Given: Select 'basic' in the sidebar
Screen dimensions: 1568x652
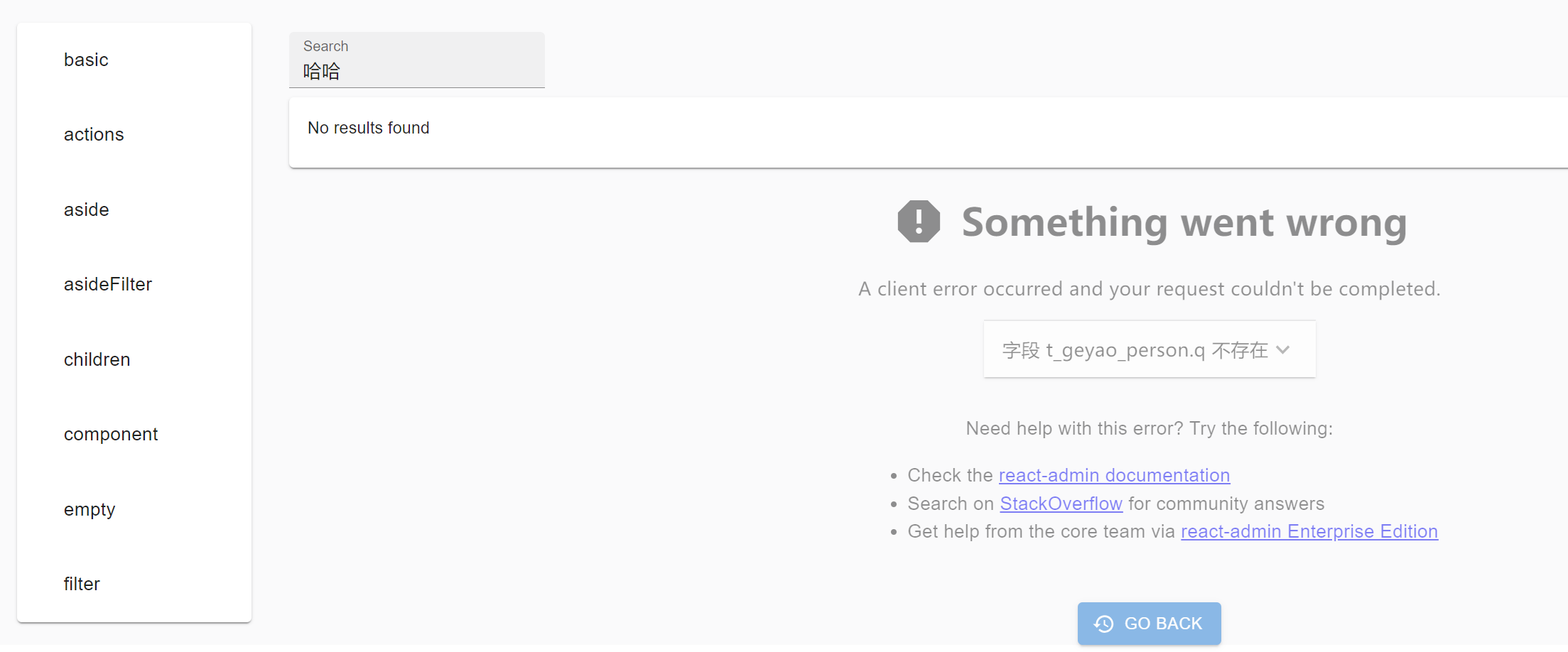Looking at the screenshot, I should [x=85, y=60].
